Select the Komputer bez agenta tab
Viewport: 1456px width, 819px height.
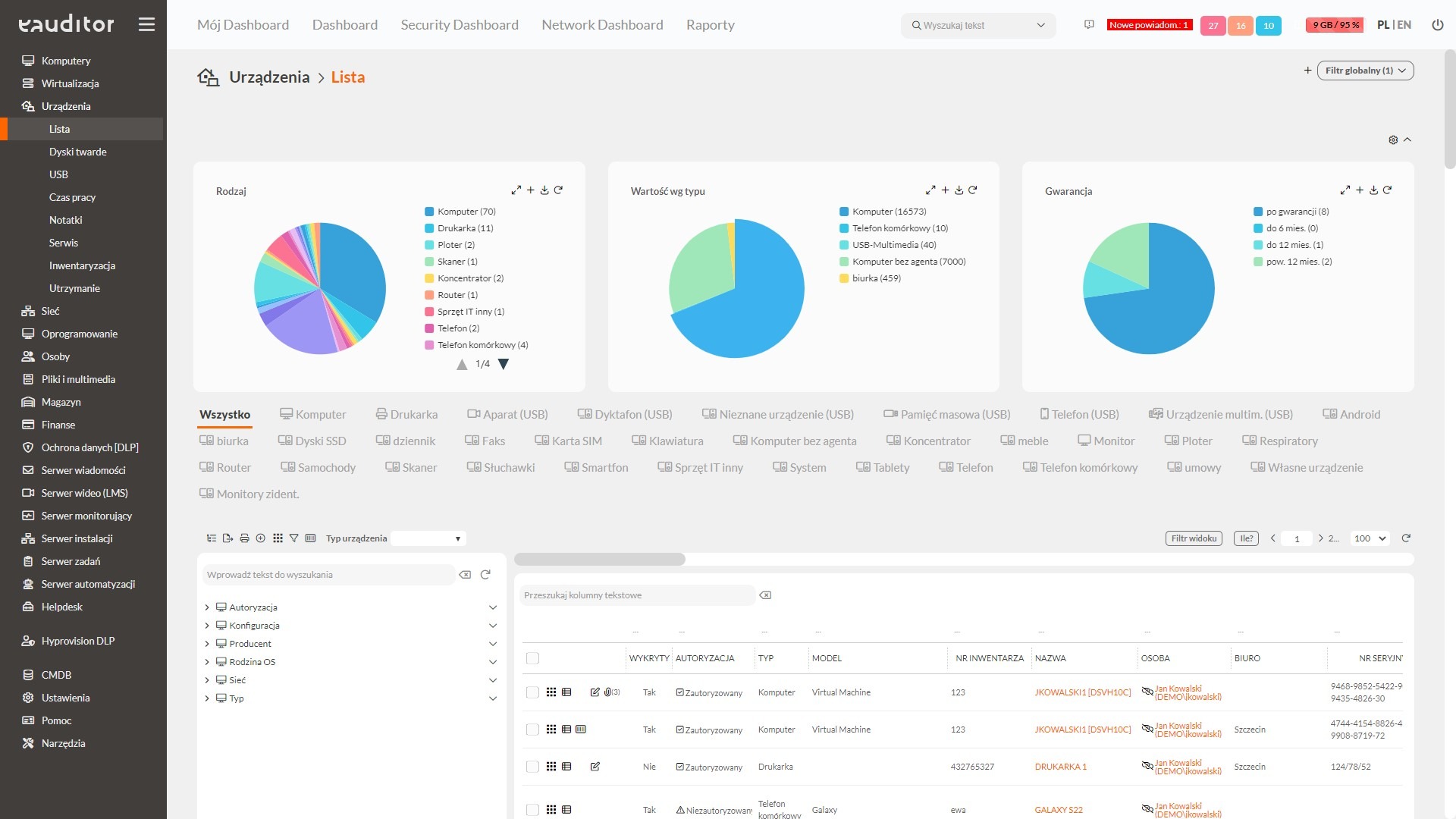tap(794, 441)
